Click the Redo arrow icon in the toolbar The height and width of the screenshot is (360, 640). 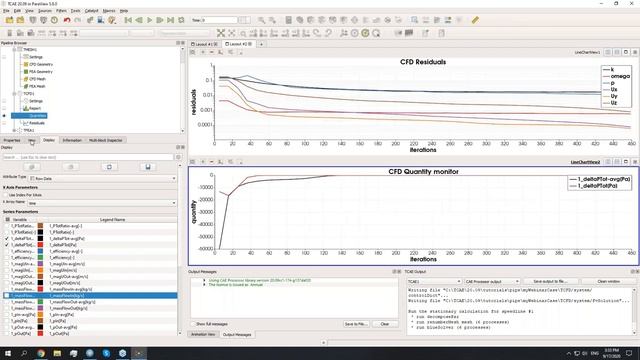pos(78,20)
